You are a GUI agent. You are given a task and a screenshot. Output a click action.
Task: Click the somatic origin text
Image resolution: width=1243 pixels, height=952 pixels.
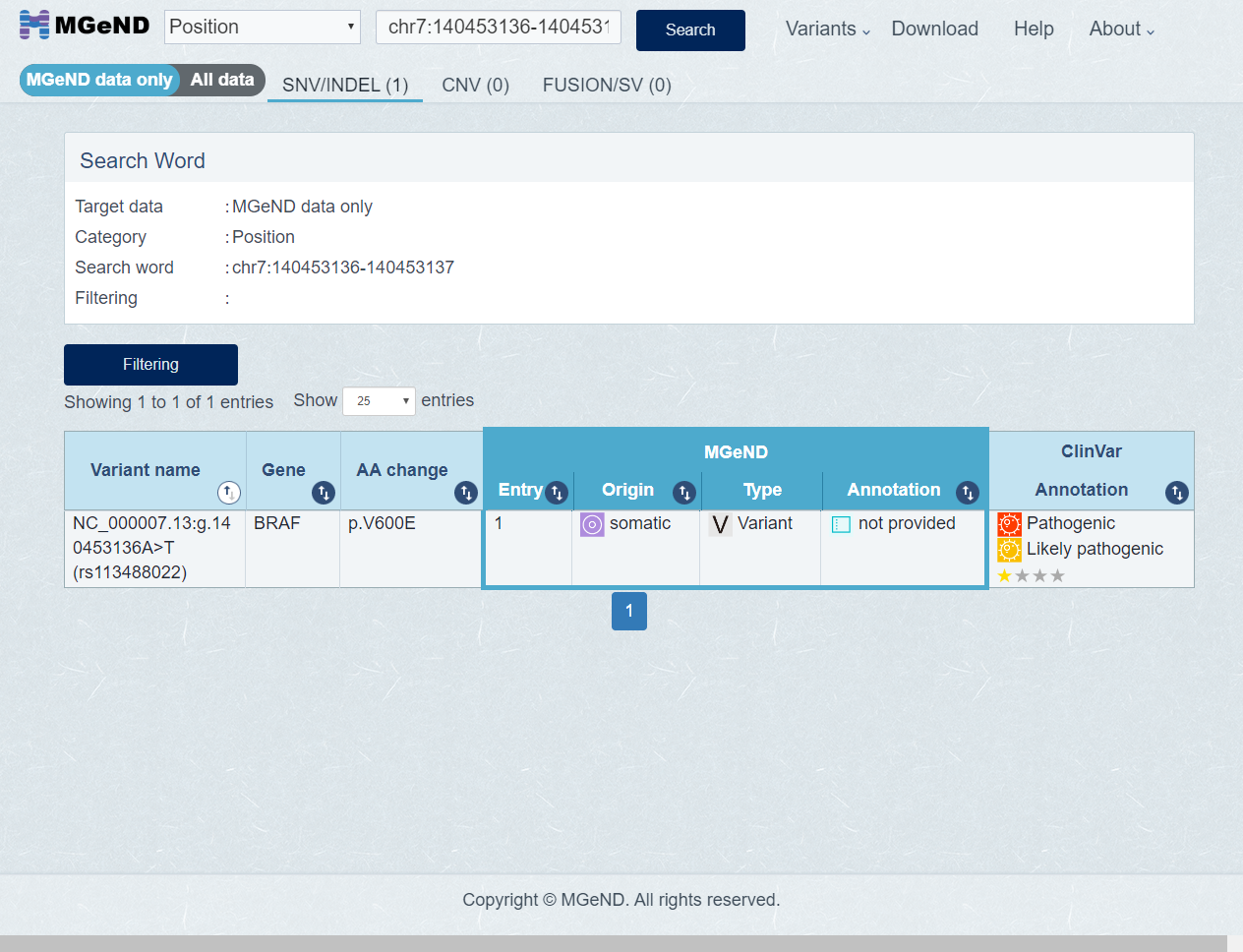640,523
